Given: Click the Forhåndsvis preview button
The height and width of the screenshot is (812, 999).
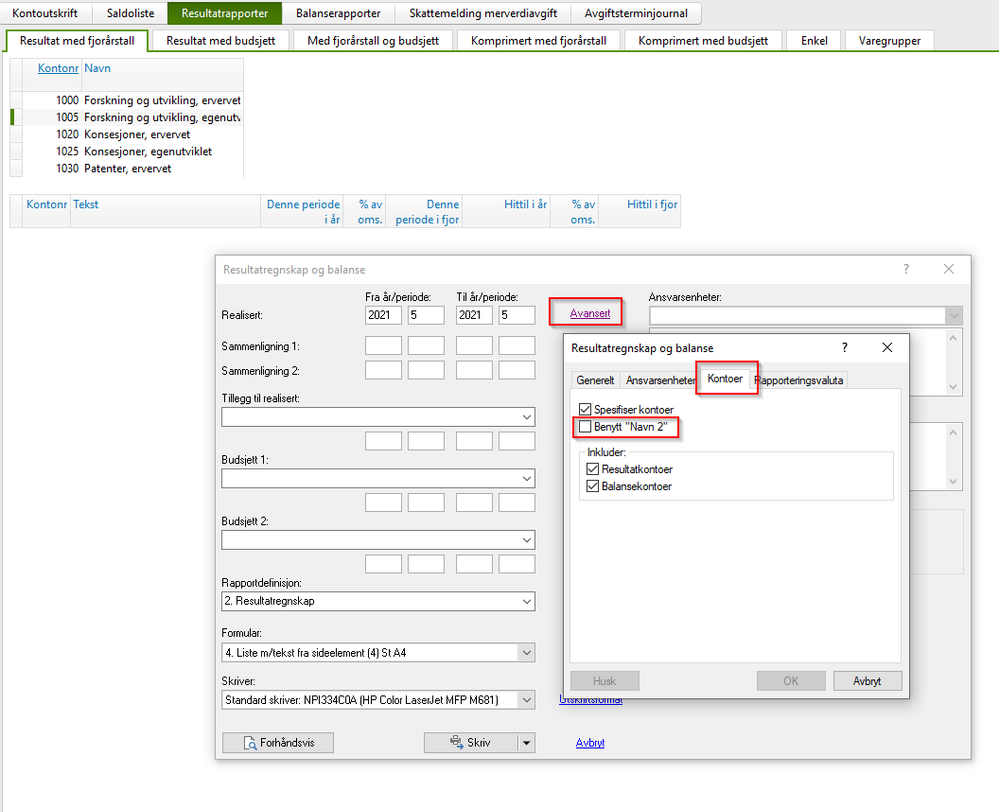Looking at the screenshot, I should tap(278, 743).
